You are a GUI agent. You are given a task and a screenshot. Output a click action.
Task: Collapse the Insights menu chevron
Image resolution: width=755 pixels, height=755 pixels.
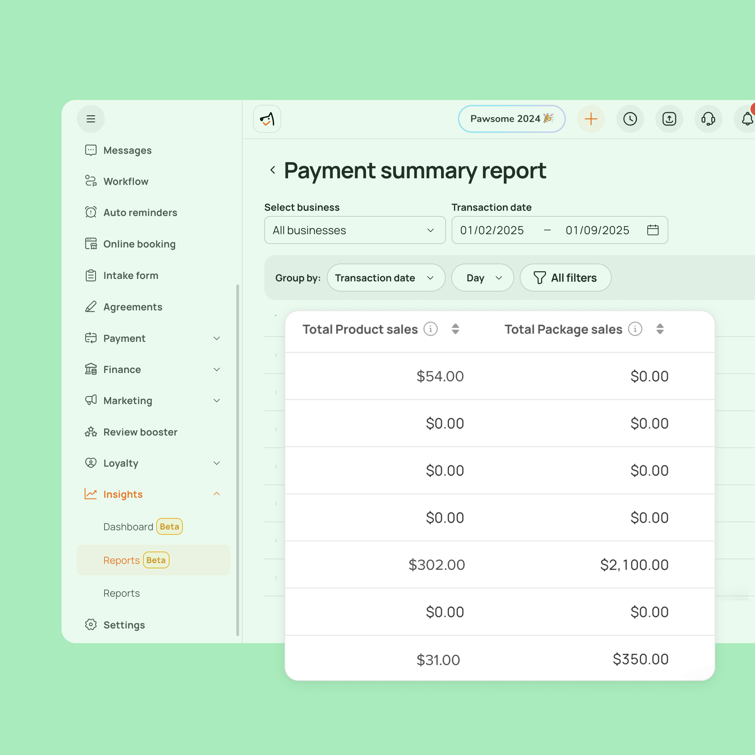tap(217, 494)
